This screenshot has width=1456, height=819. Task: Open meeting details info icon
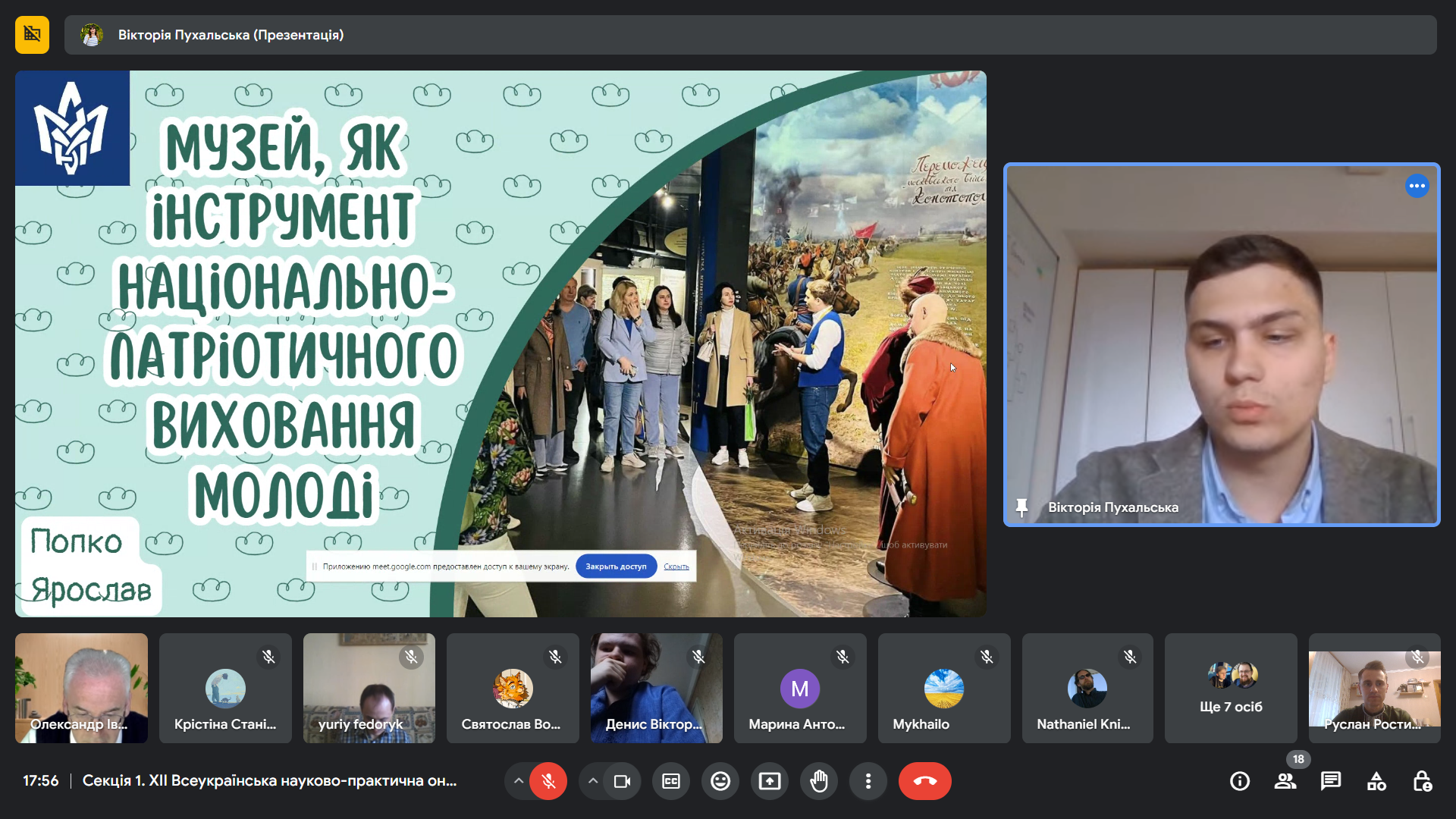tap(1240, 781)
